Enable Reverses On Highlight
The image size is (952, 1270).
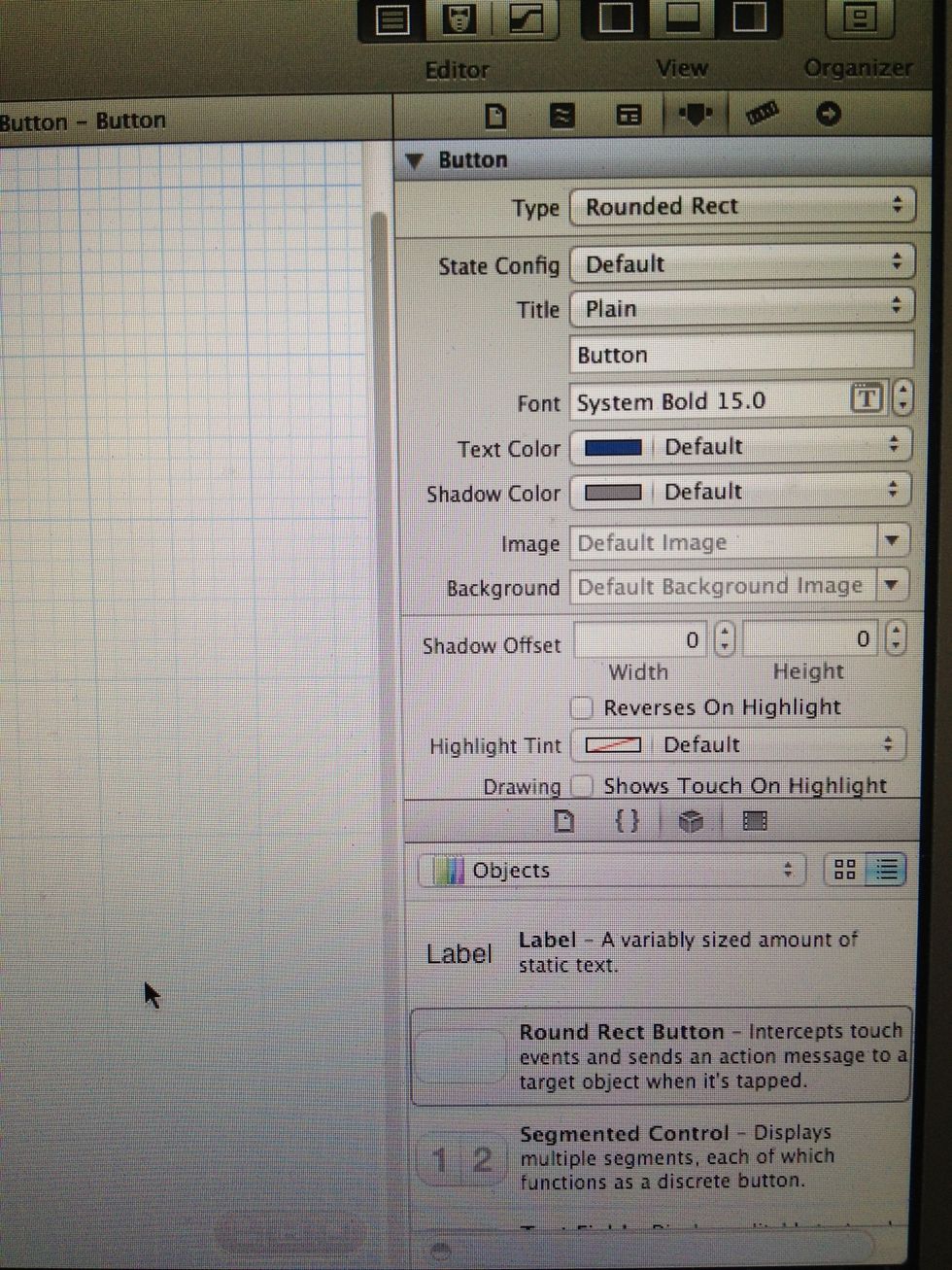coord(581,707)
